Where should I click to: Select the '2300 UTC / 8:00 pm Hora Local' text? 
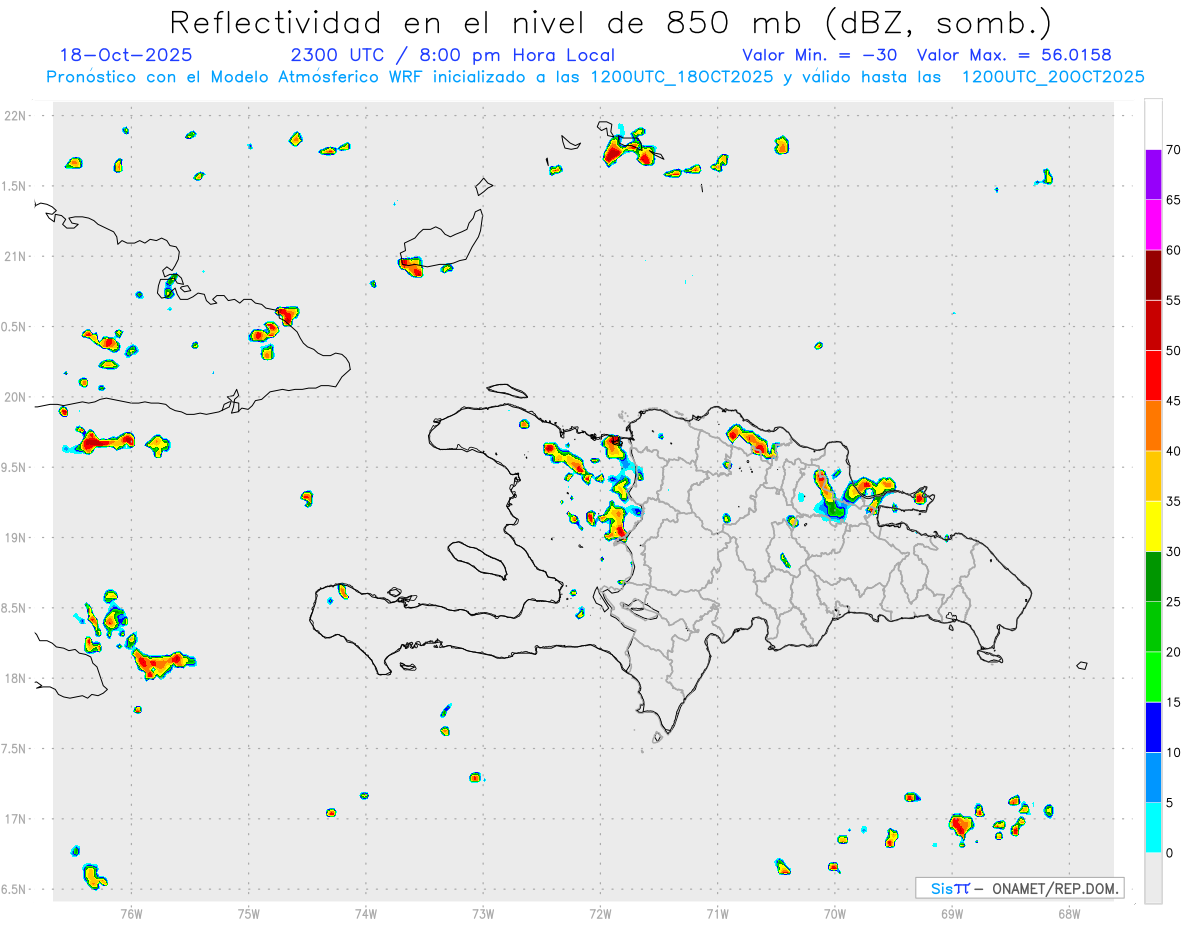tap(452, 55)
